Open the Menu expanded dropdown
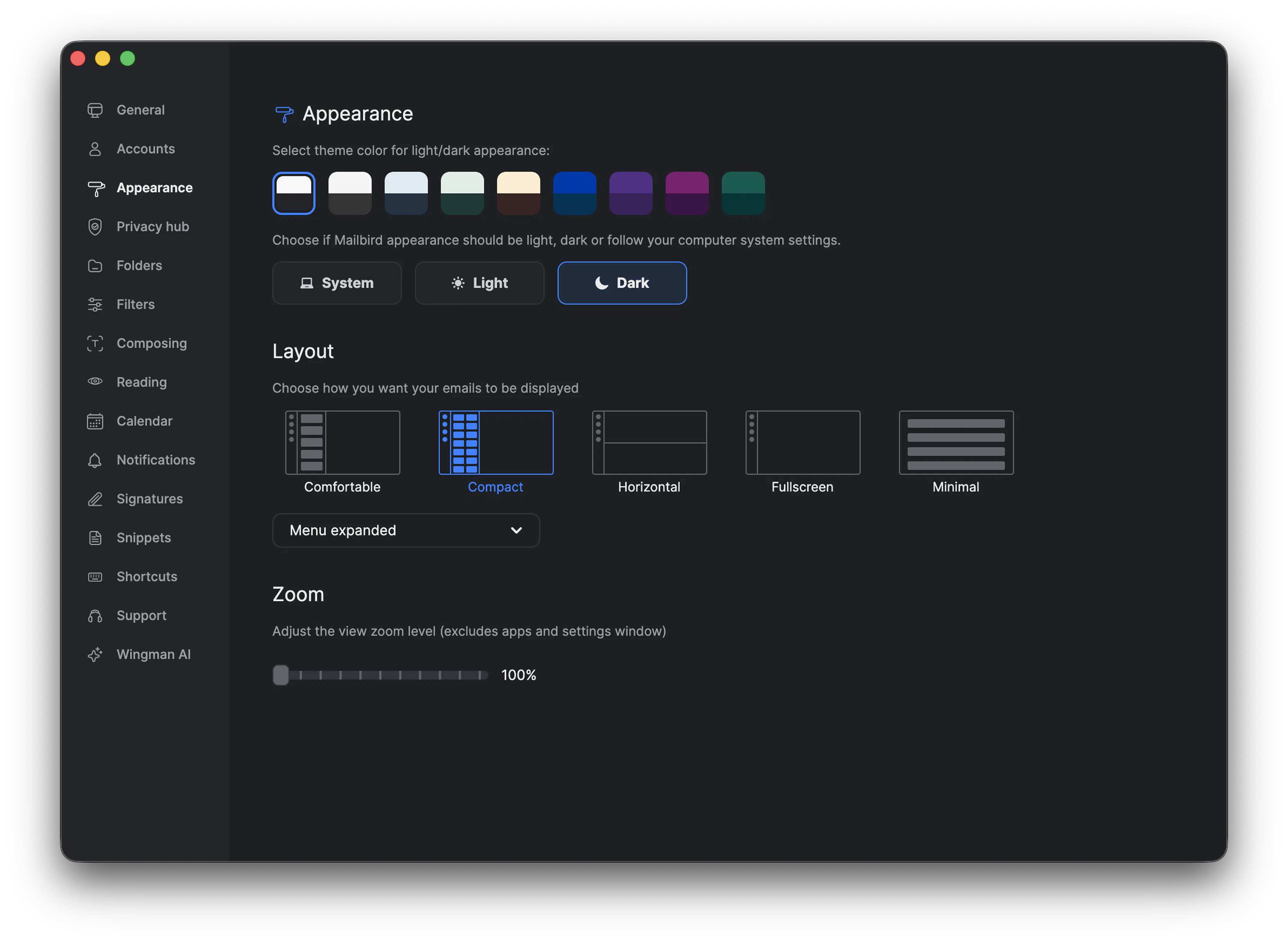This screenshot has width=1288, height=942. pyautogui.click(x=406, y=531)
